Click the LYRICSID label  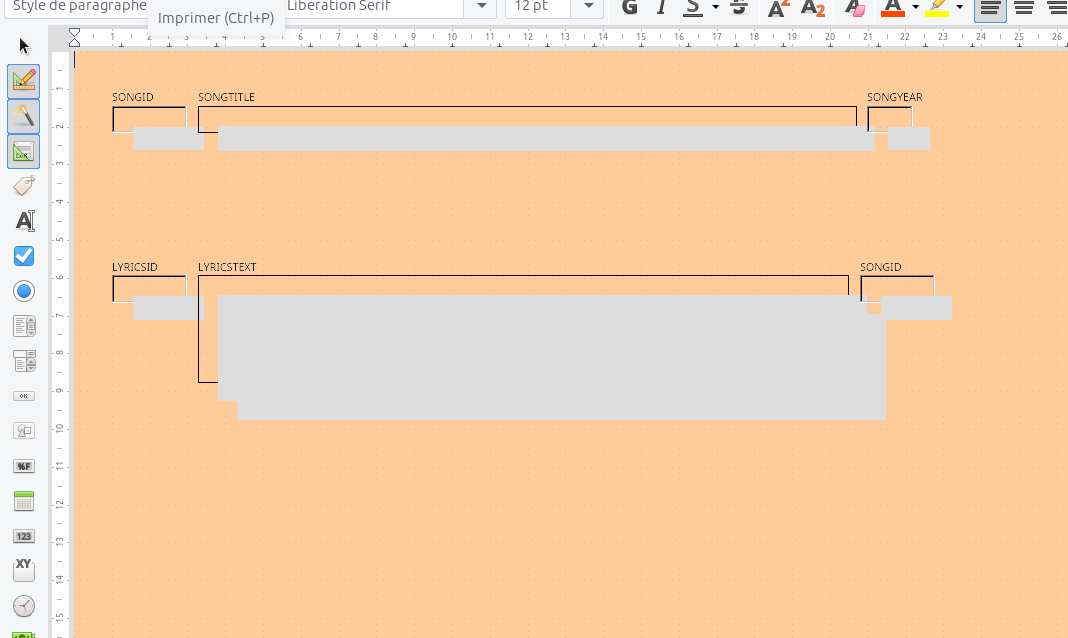coord(135,267)
